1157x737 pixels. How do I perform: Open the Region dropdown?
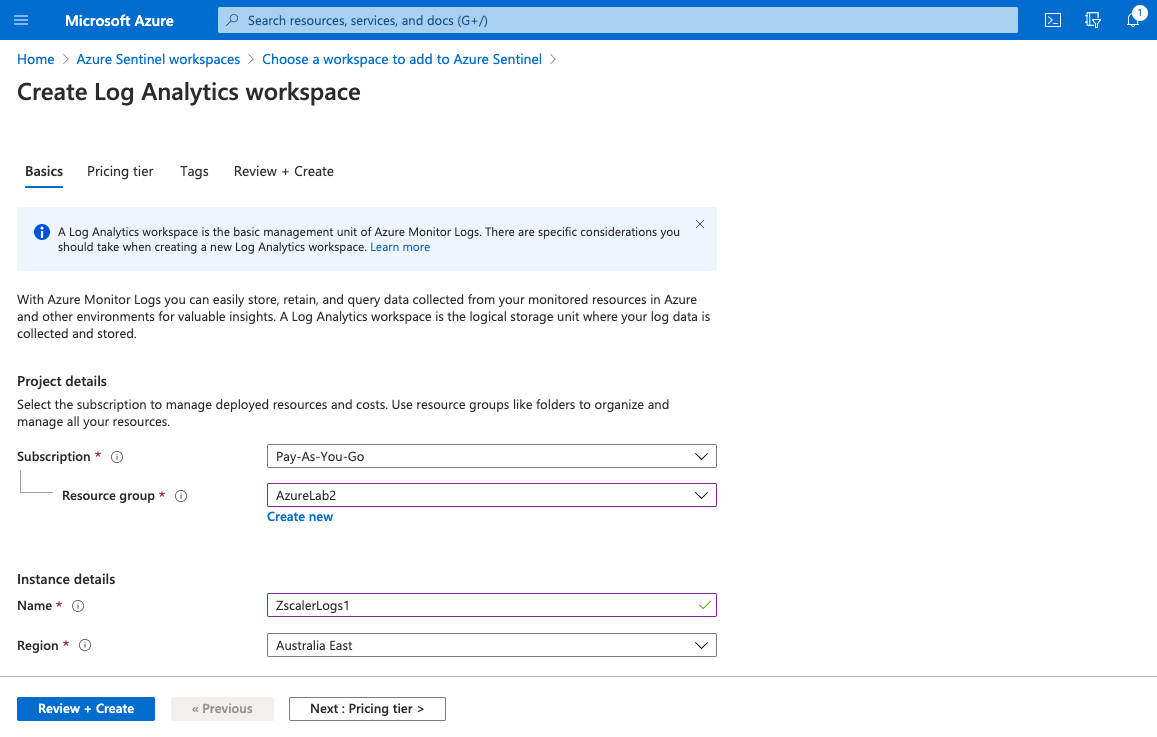click(491, 646)
